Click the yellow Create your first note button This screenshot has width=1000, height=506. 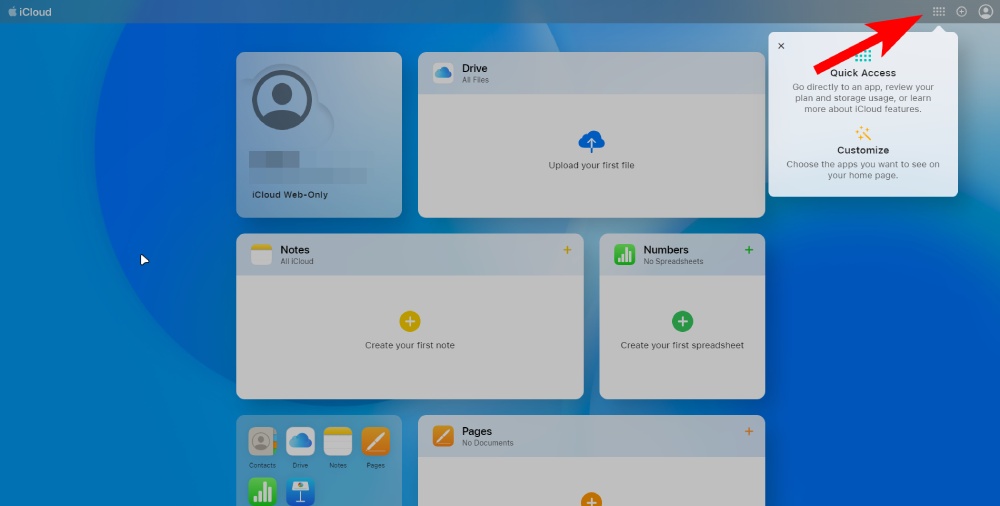(410, 321)
